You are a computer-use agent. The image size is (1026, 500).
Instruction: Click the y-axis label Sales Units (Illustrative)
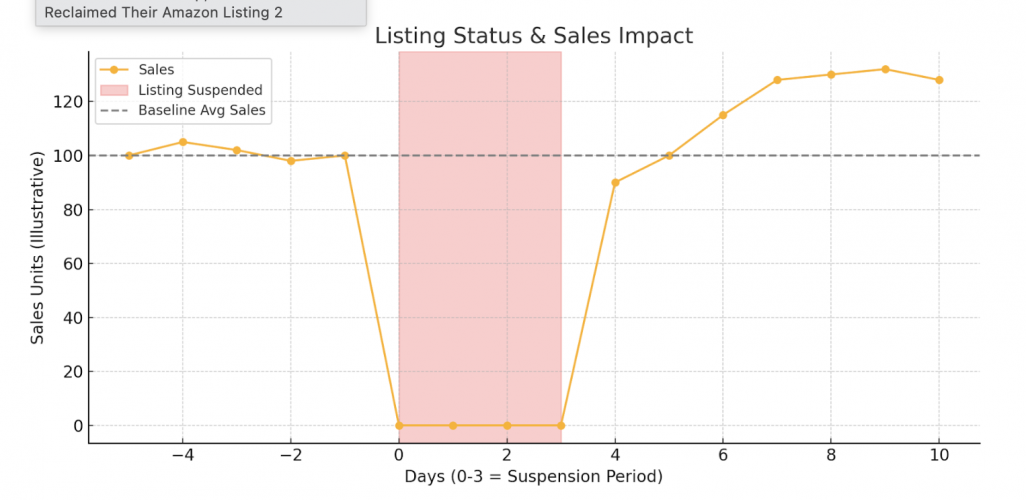click(x=37, y=248)
